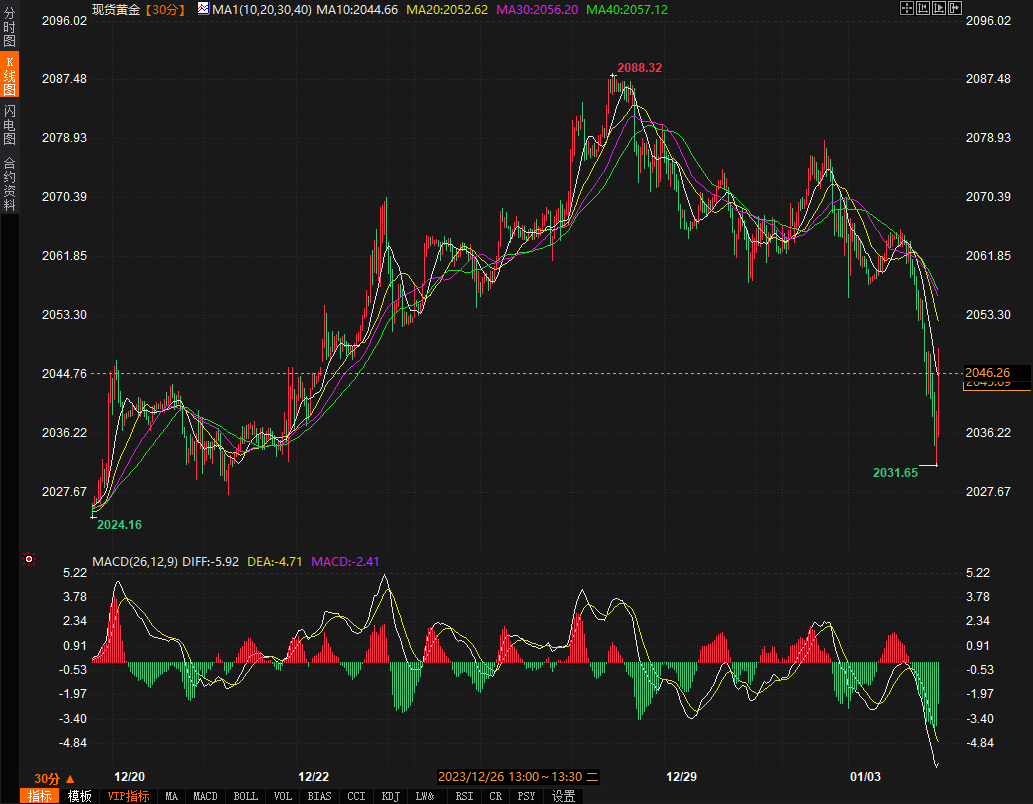
Task: Open the 合约资料 side tab
Action: tap(9, 184)
